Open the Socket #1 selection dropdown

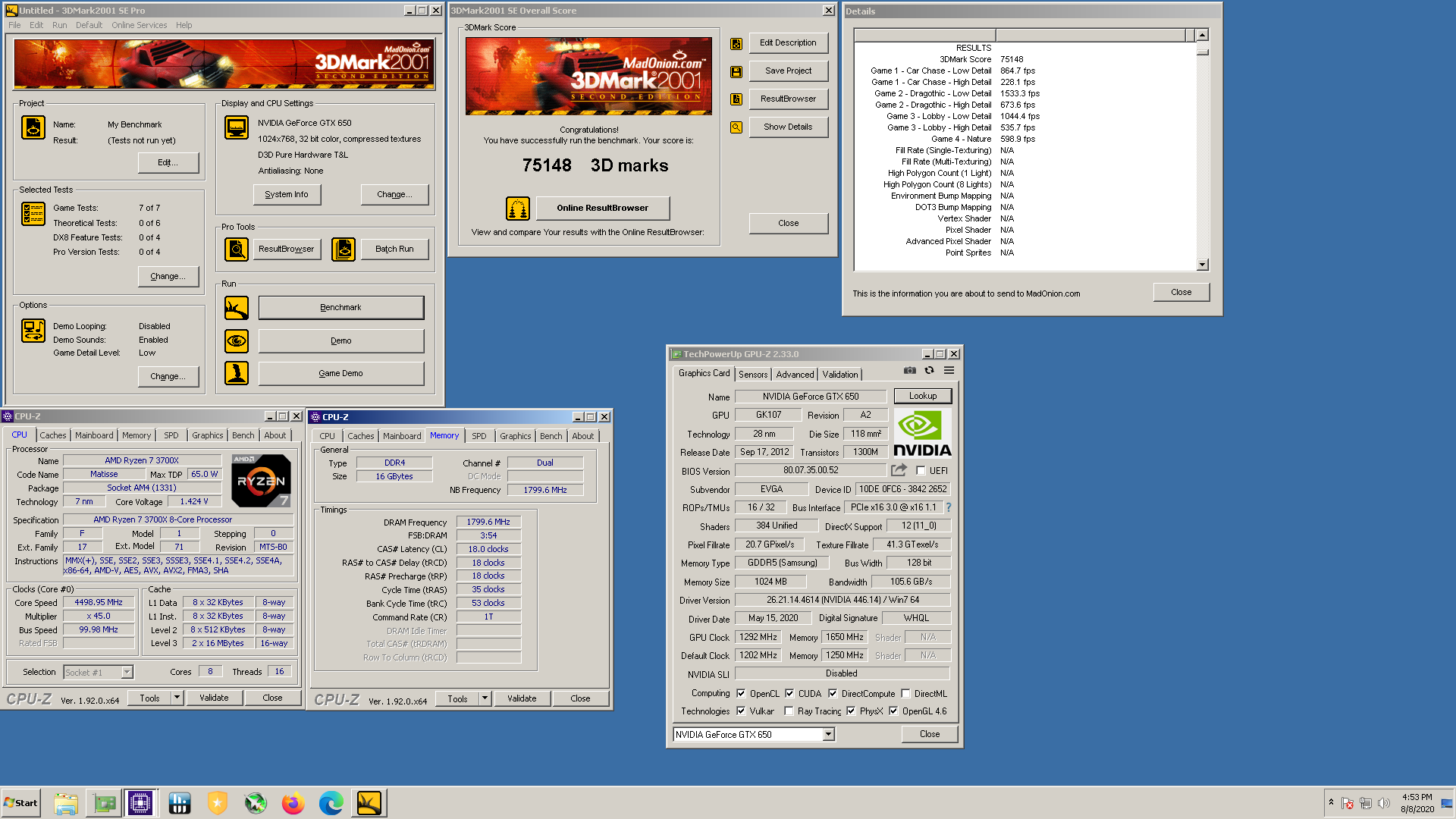coord(127,672)
